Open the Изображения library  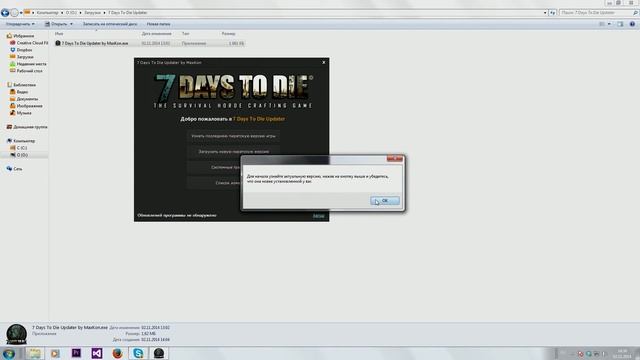click(x=29, y=106)
